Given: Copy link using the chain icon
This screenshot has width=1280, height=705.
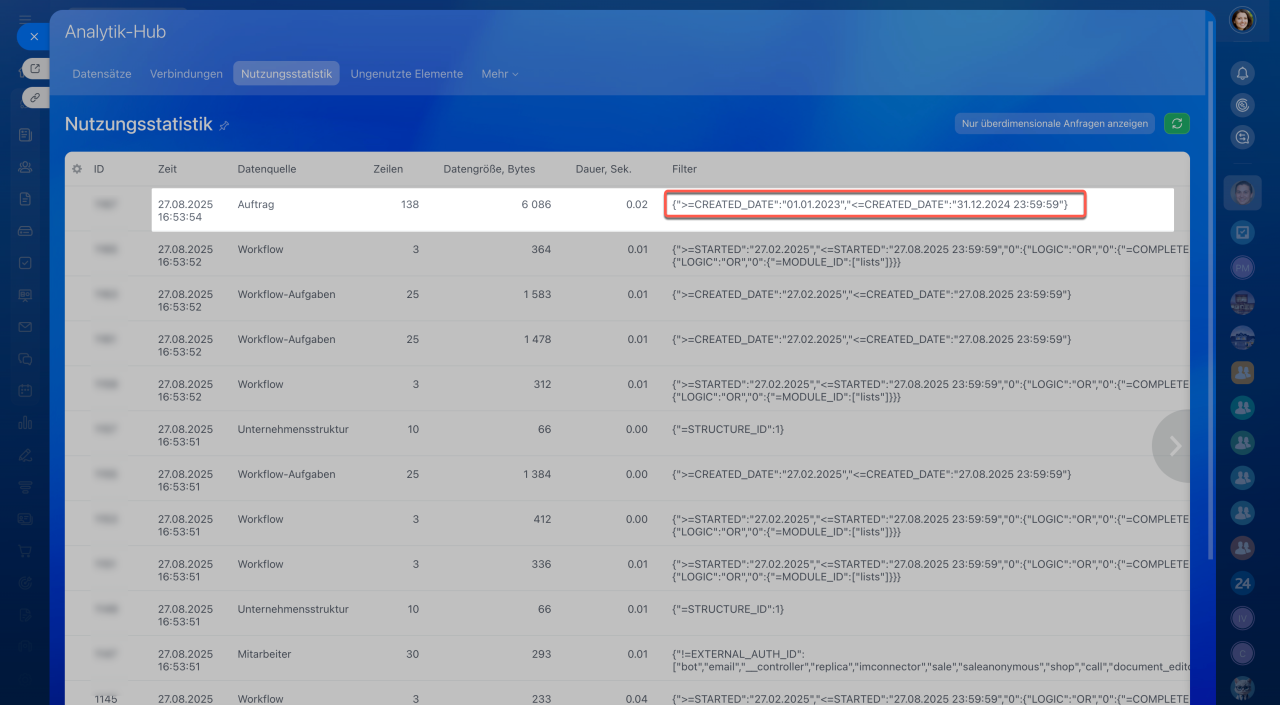Looking at the screenshot, I should pyautogui.click(x=35, y=98).
